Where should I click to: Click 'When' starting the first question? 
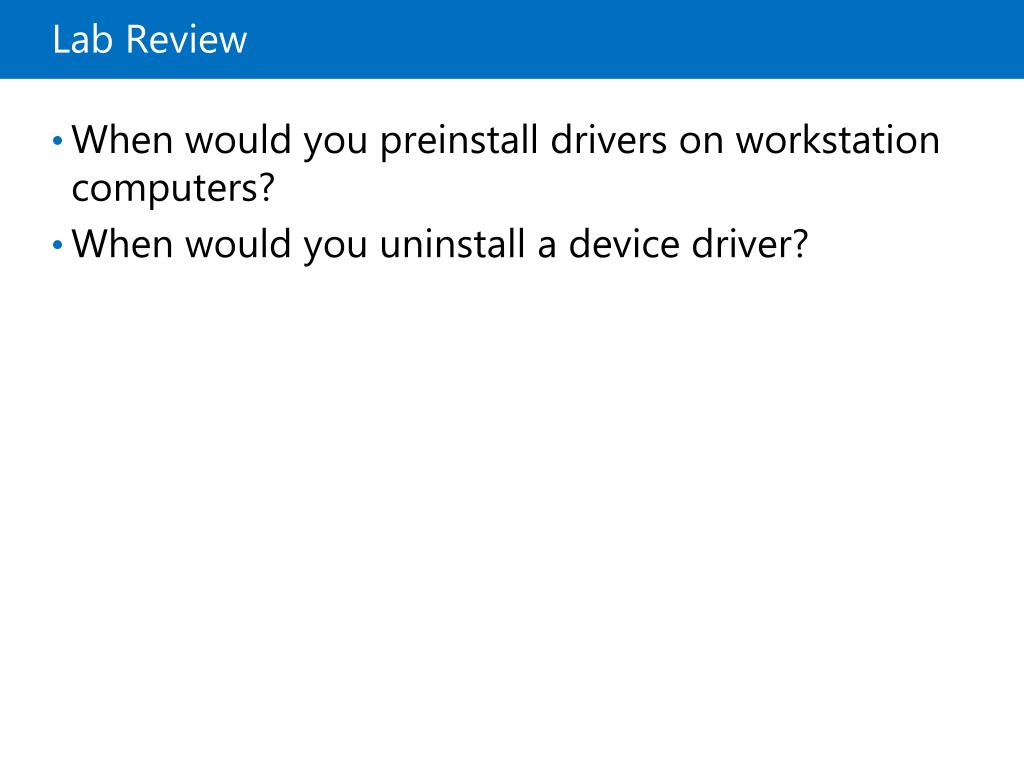(122, 140)
